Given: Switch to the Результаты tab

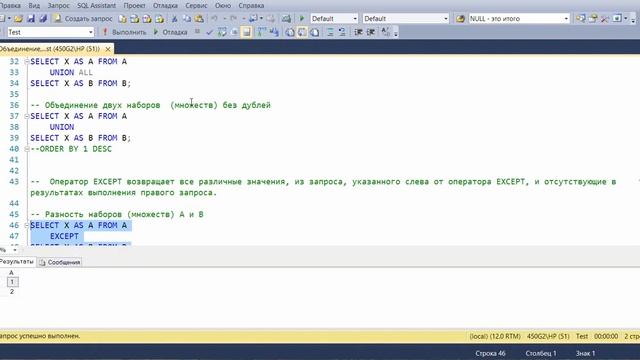Looking at the screenshot, I should (17, 262).
